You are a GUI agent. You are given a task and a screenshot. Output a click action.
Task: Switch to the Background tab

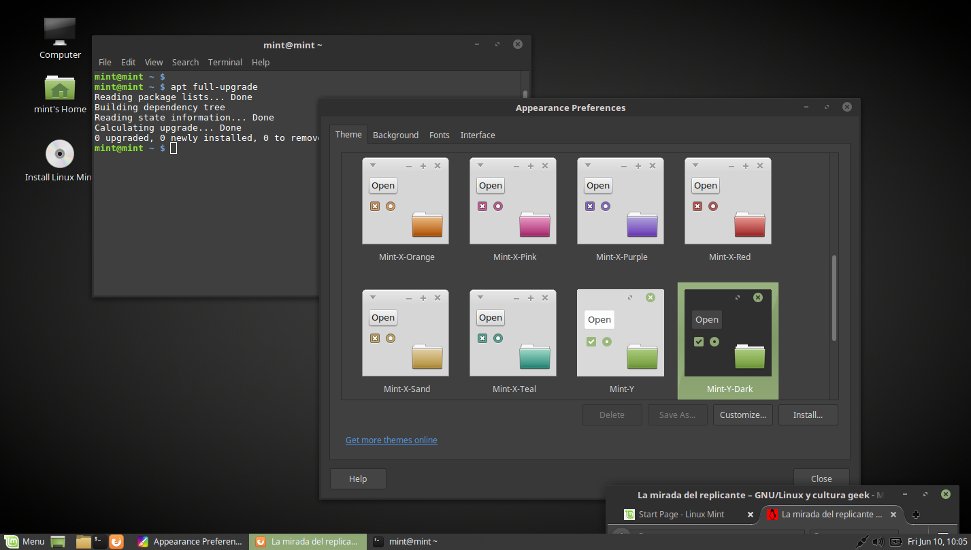(x=395, y=135)
